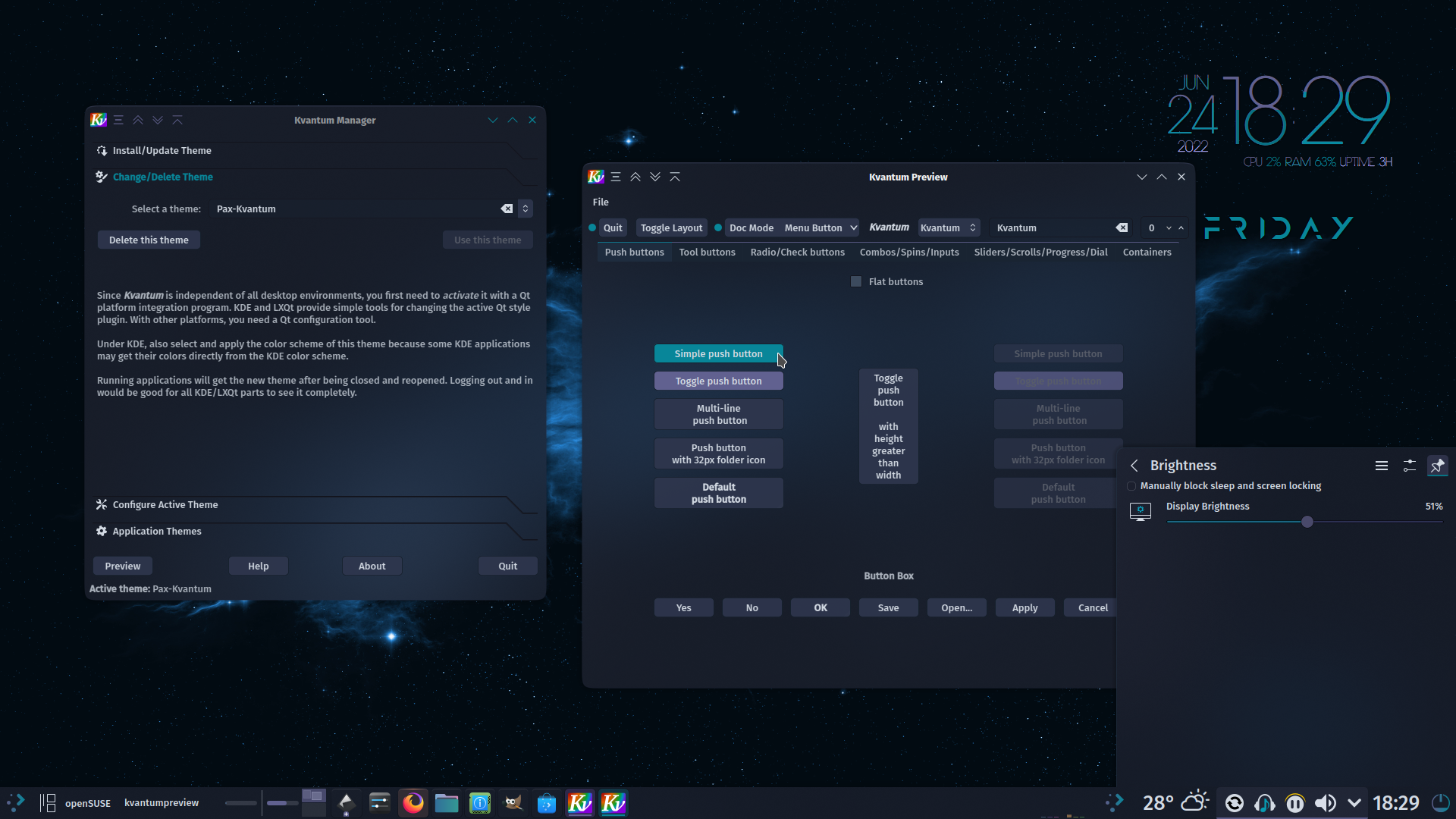Click Help button in Kvantum Manager
This screenshot has width=1456, height=819.
[258, 566]
